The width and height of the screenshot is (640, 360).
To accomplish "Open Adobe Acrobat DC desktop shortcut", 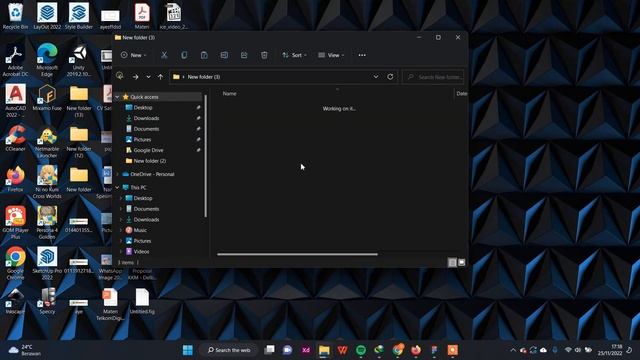I will pos(16,60).
